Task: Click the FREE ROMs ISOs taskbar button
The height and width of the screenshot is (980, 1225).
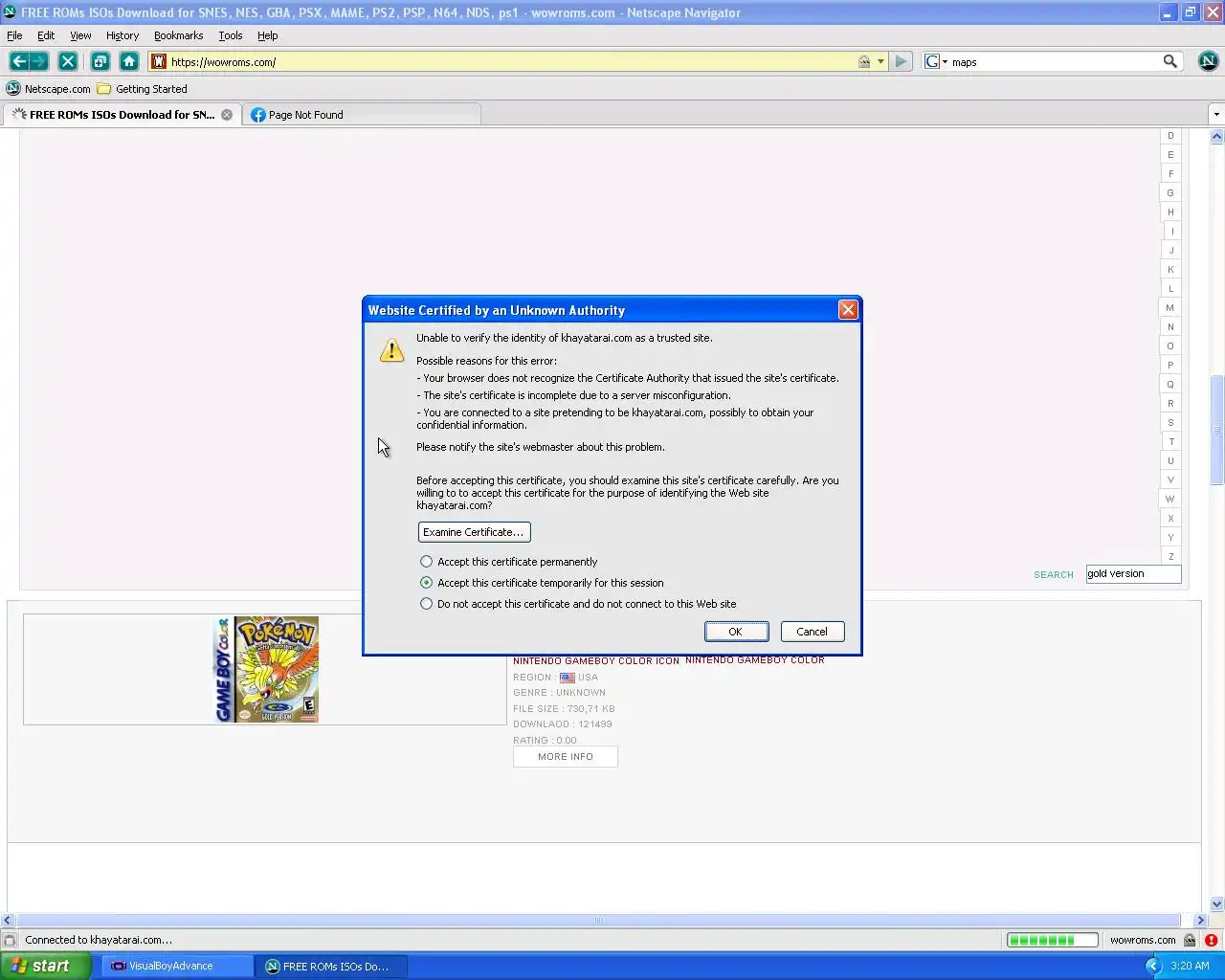Action: pos(332,966)
